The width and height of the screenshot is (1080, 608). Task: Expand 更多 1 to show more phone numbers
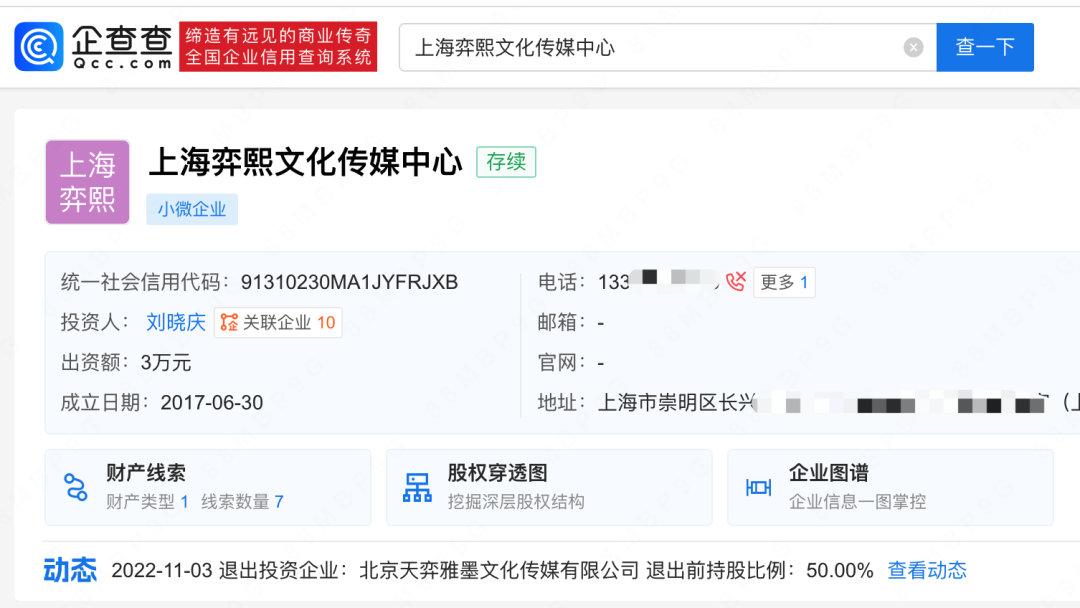pyautogui.click(x=786, y=281)
